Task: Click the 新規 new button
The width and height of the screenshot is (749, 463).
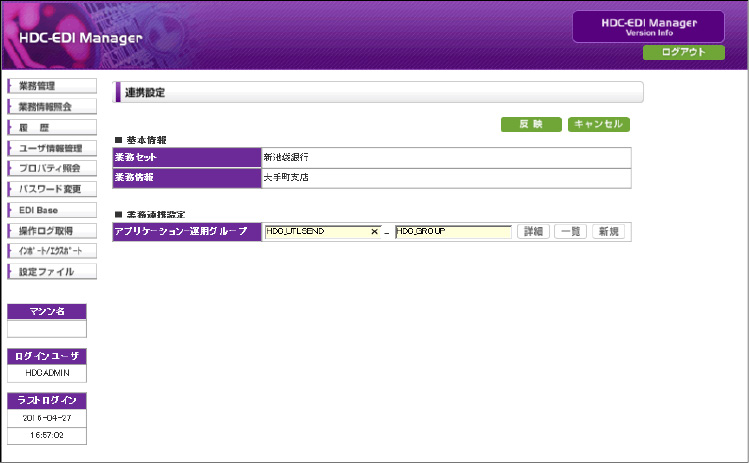Action: [x=607, y=231]
